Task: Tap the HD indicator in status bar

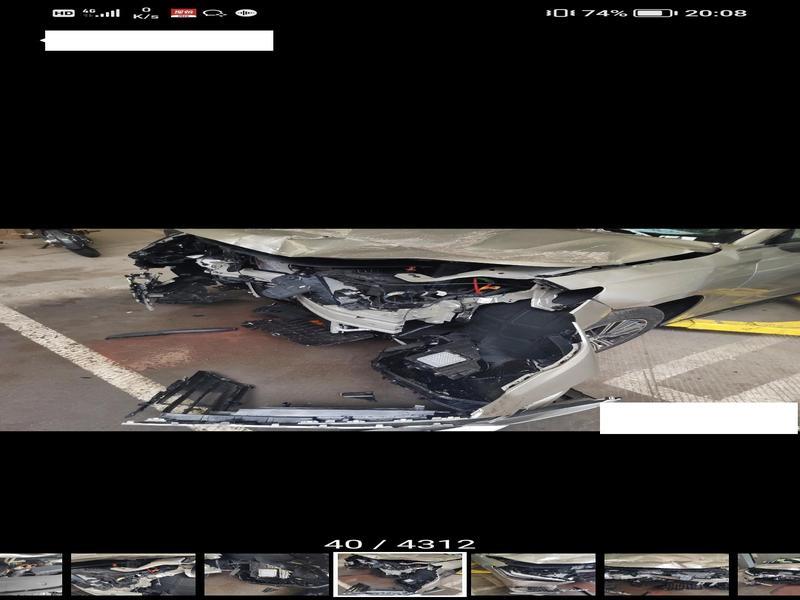Action: (63, 13)
